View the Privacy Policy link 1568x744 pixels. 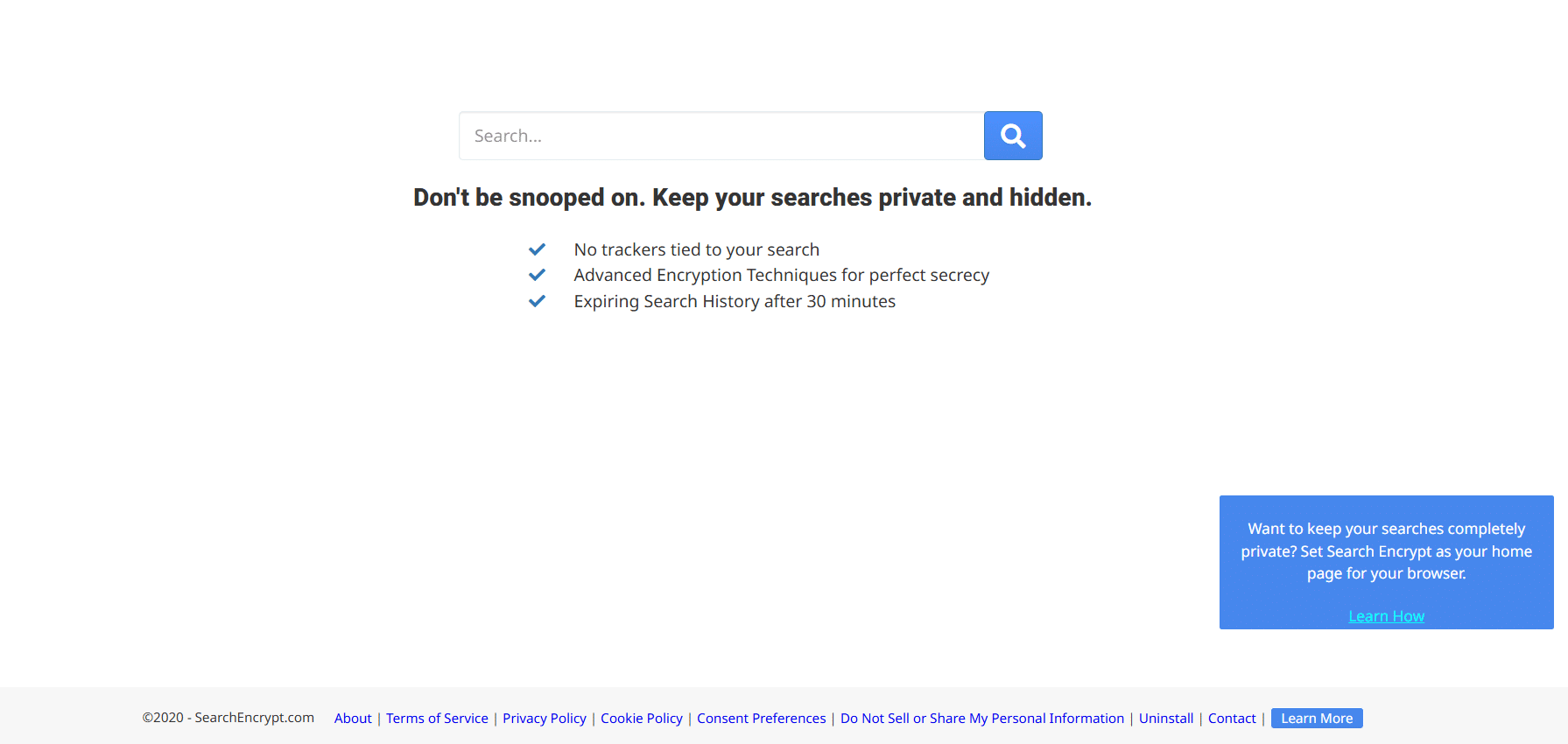click(545, 719)
